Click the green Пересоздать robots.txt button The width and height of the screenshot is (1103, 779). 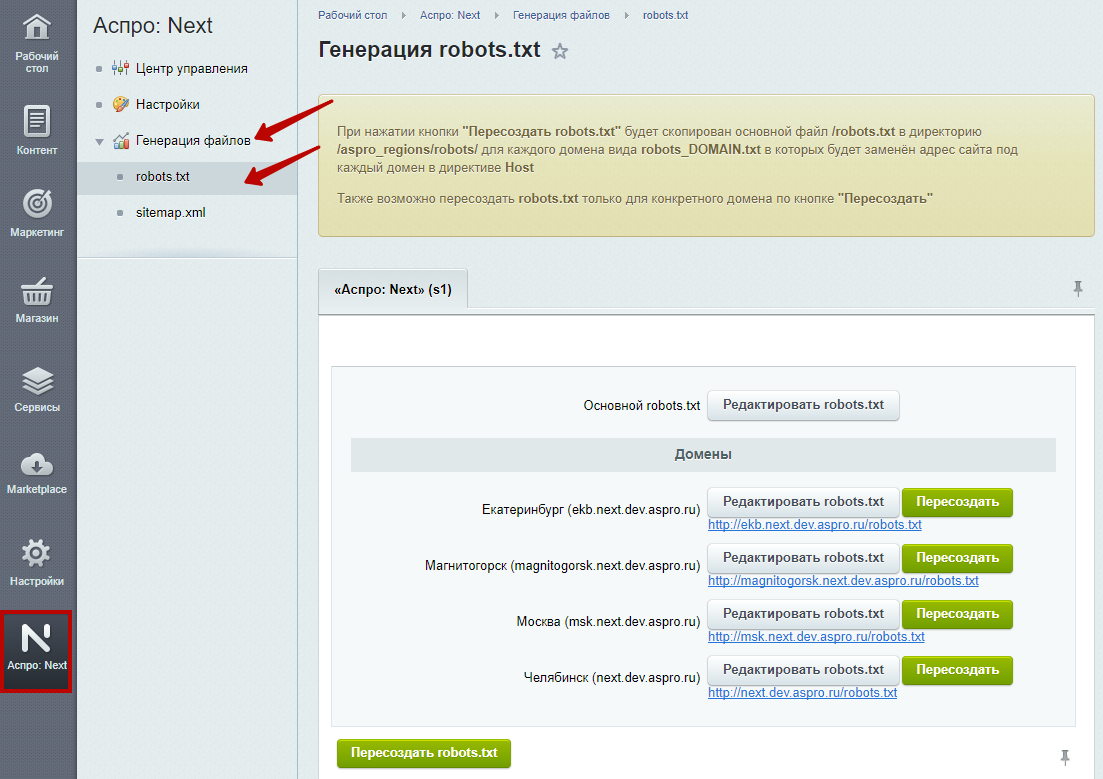[424, 753]
